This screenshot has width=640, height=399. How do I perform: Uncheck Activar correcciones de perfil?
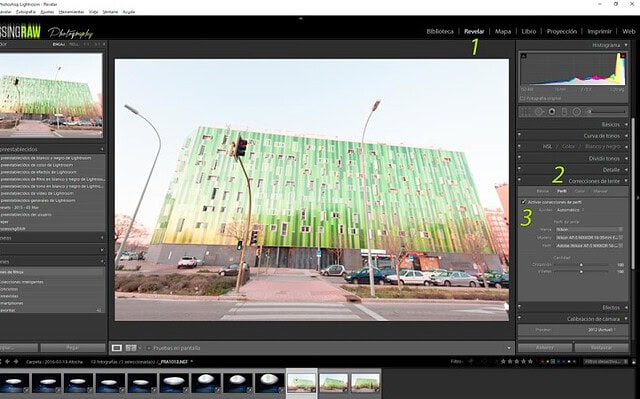click(x=523, y=202)
